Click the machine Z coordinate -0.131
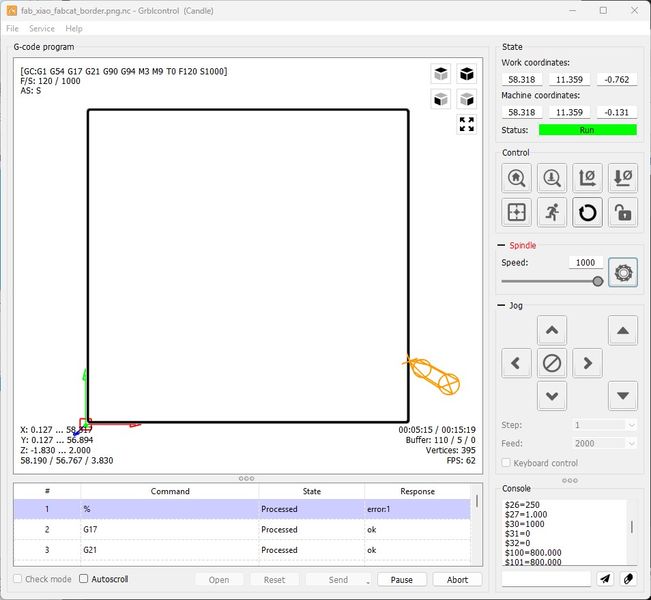The image size is (651, 600). coord(617,112)
